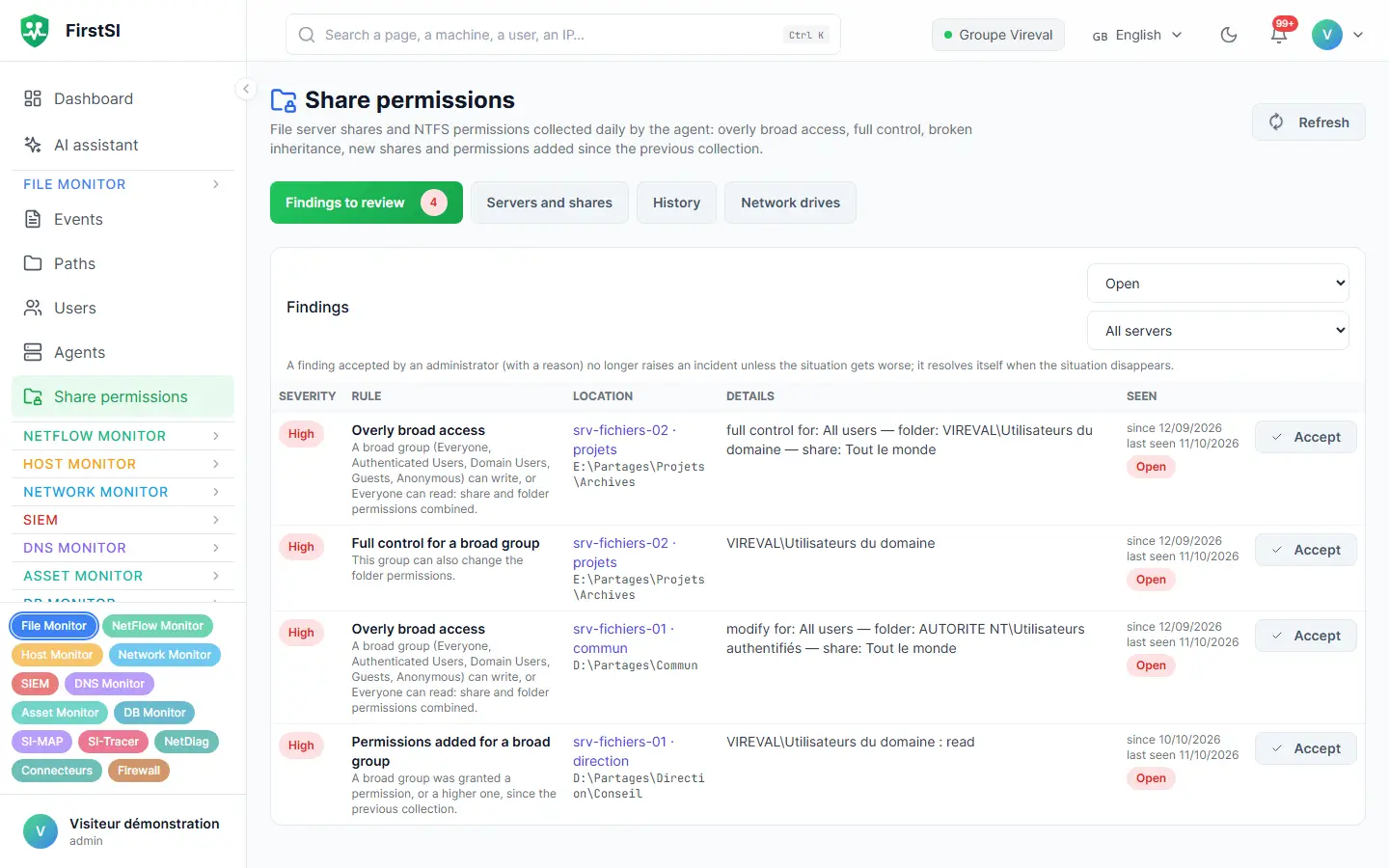The image size is (1389, 868).
Task: Open notifications bell icon
Action: tap(1279, 36)
